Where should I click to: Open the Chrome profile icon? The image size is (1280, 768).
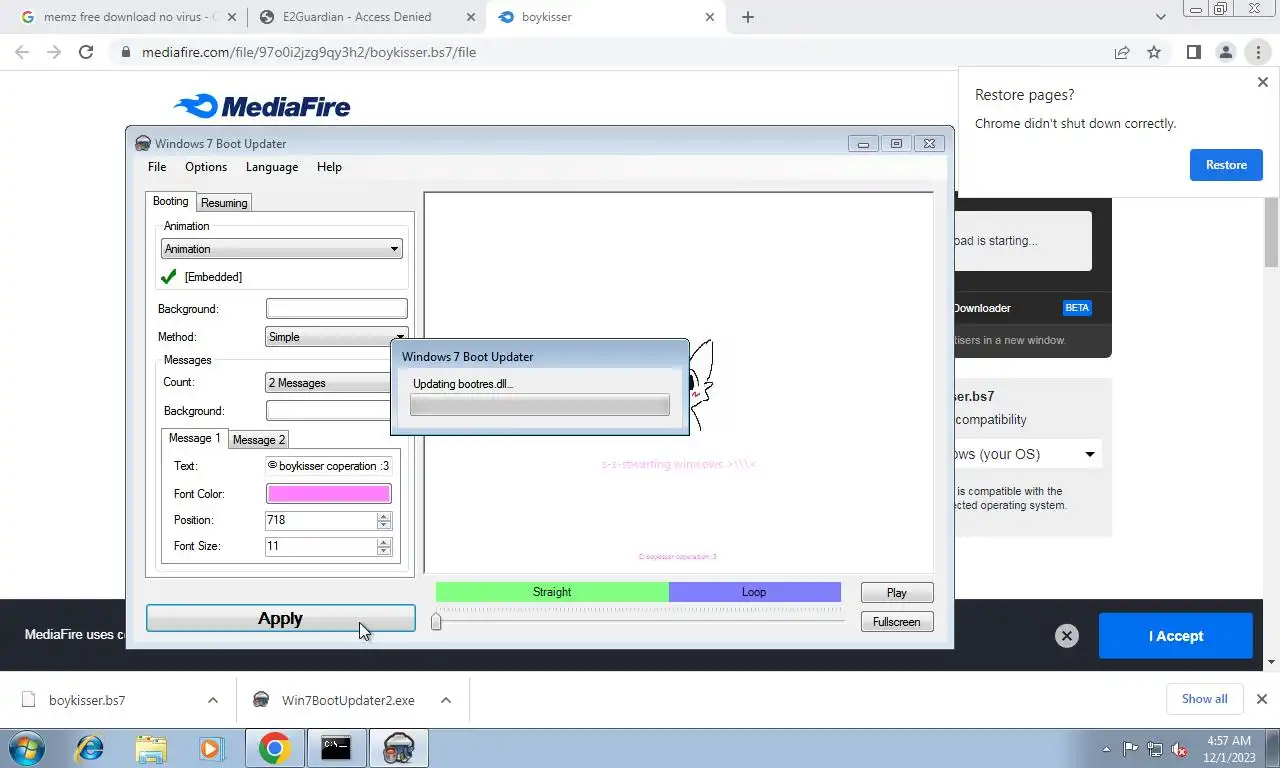tap(1226, 52)
